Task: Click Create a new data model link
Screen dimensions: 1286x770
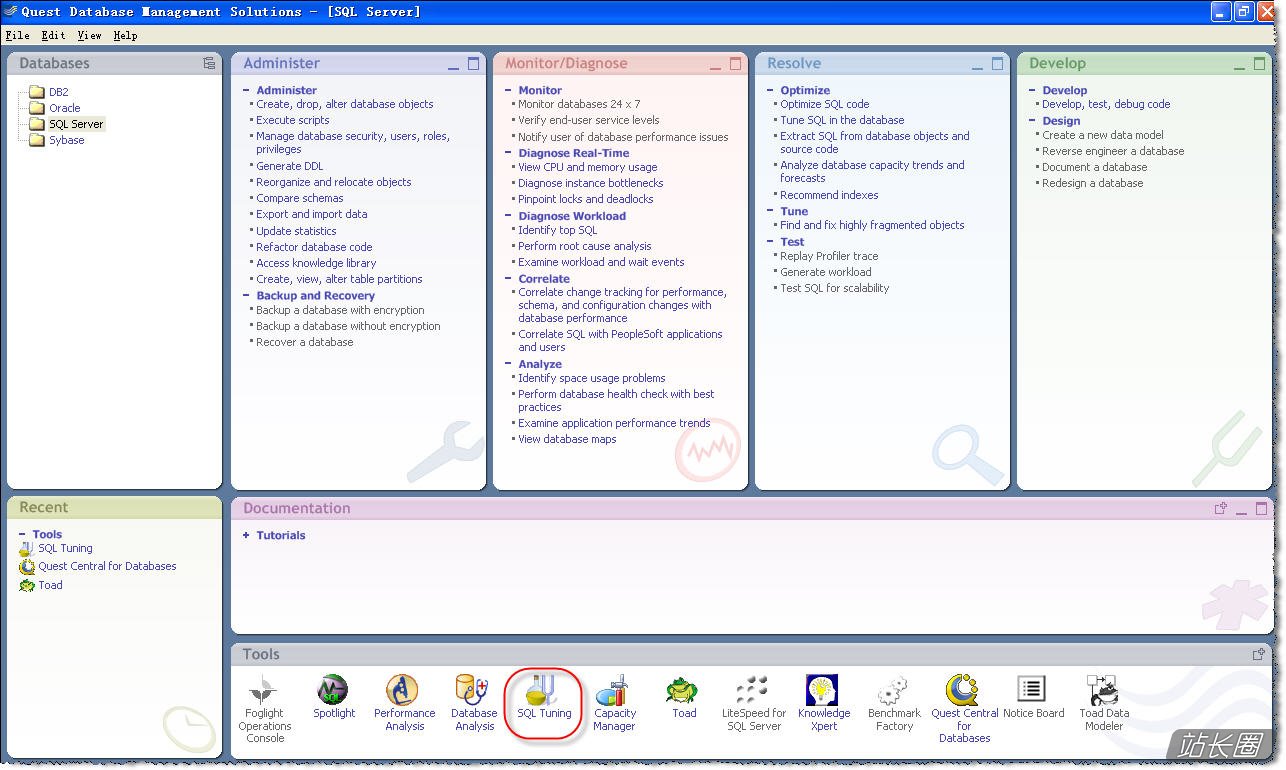Action: point(1102,135)
